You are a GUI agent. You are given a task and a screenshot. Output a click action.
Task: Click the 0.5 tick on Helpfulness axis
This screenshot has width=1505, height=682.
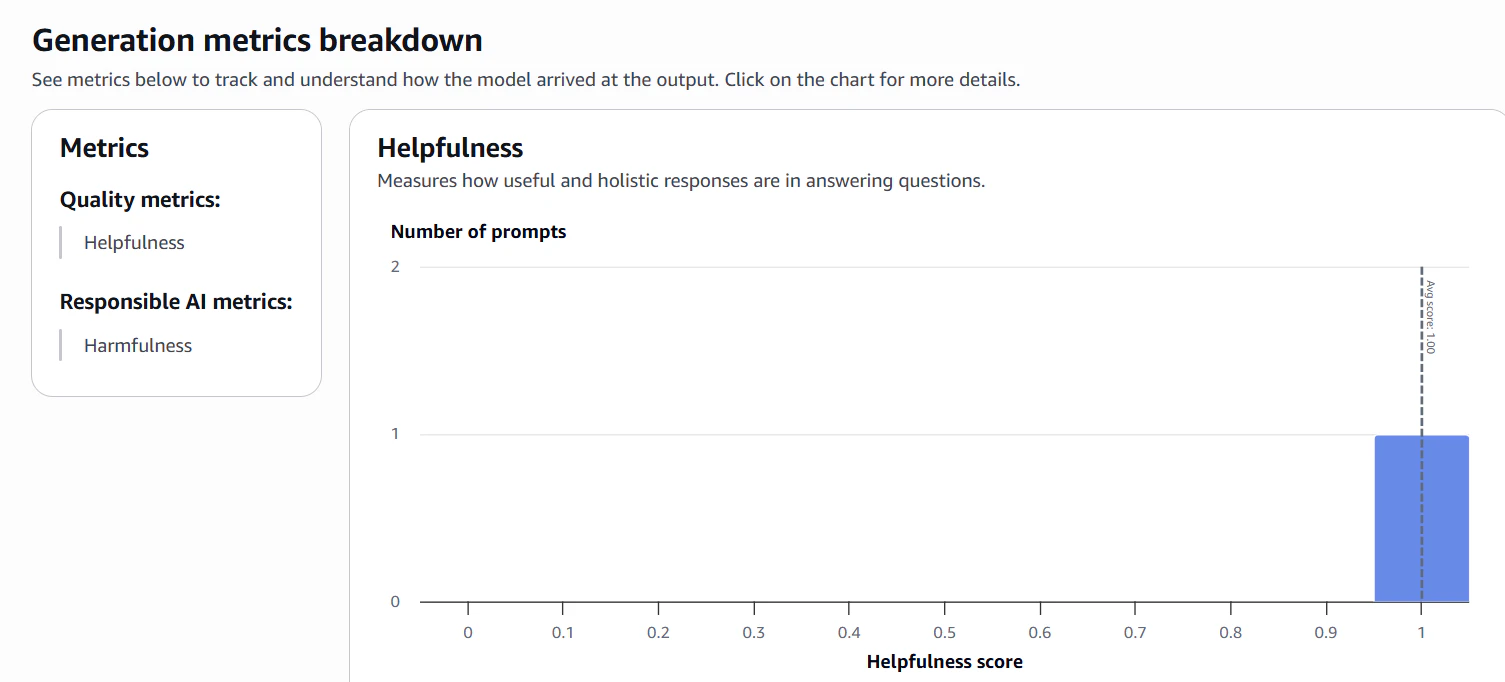[x=944, y=633]
